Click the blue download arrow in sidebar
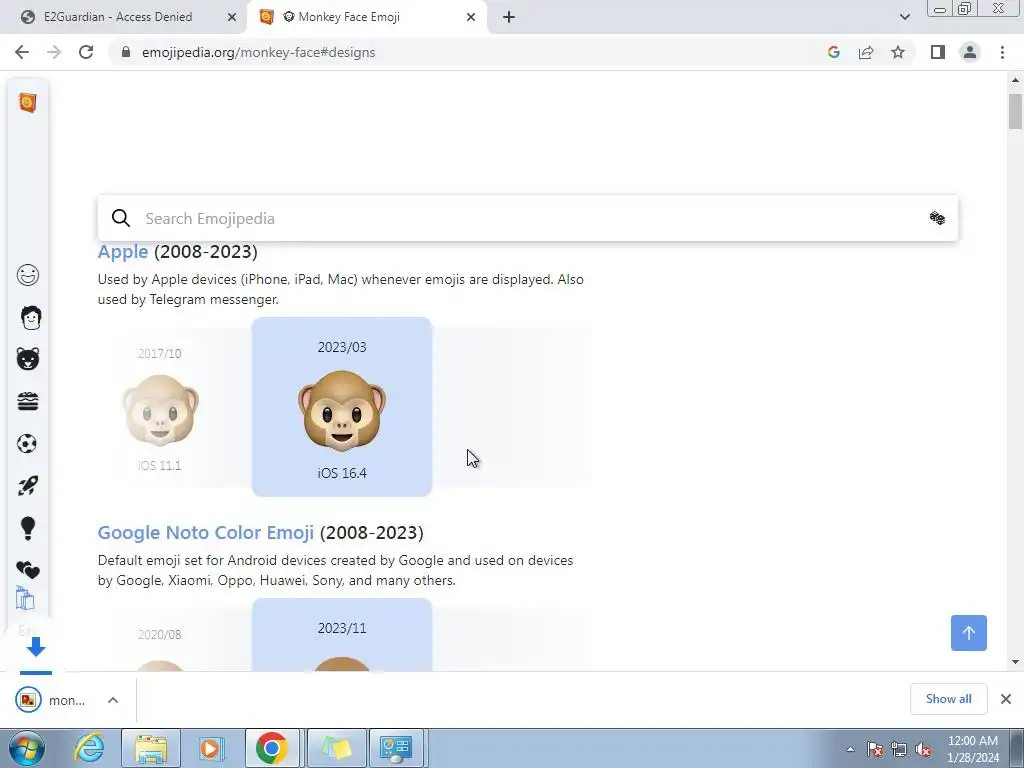 click(x=36, y=647)
